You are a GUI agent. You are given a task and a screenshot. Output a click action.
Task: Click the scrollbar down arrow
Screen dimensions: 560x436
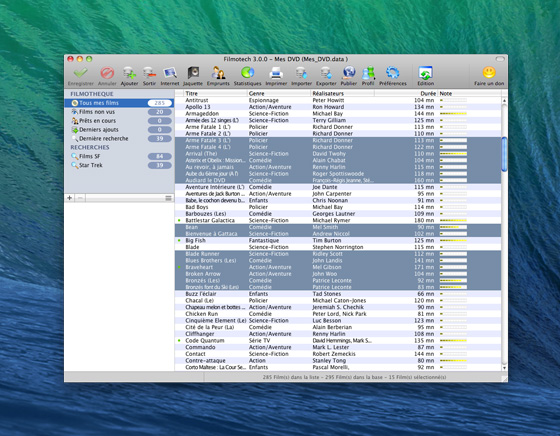coord(504,368)
